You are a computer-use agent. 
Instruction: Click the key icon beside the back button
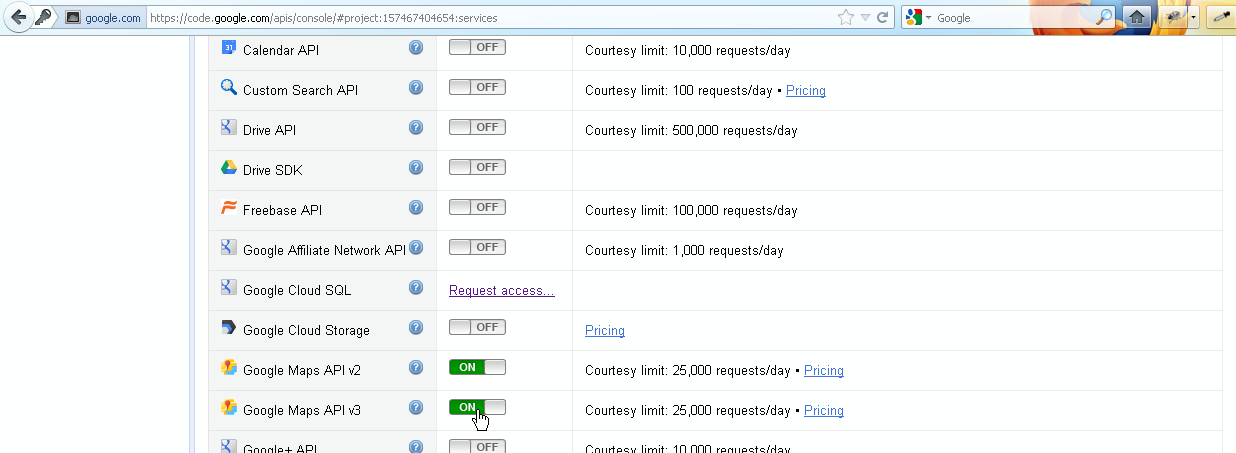coord(43,17)
